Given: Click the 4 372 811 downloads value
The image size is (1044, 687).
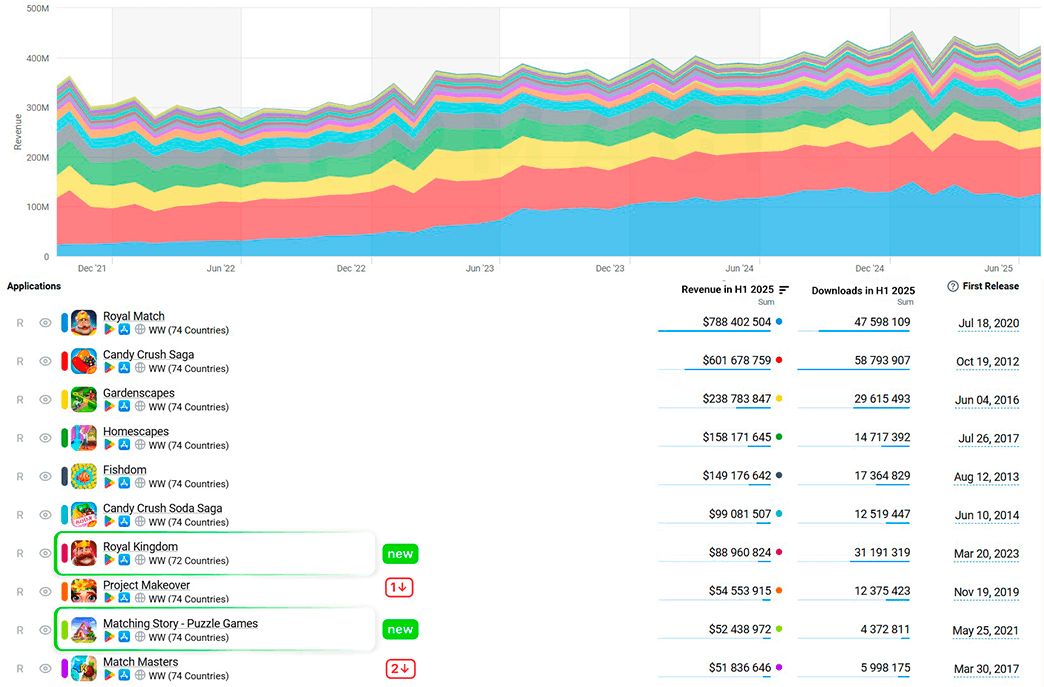Looking at the screenshot, I should pos(885,629).
